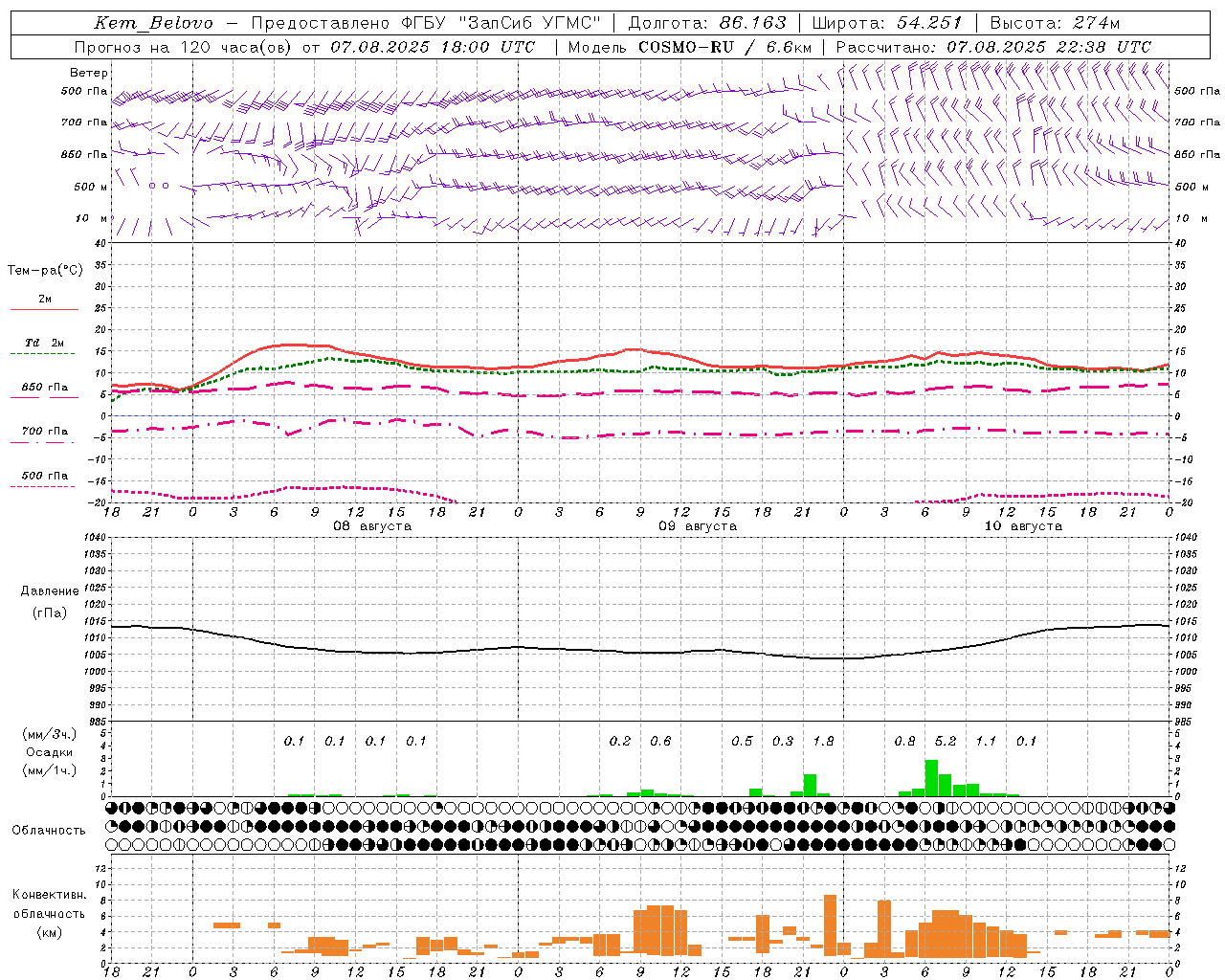Click the (мм/1ч.) units label

(x=50, y=771)
